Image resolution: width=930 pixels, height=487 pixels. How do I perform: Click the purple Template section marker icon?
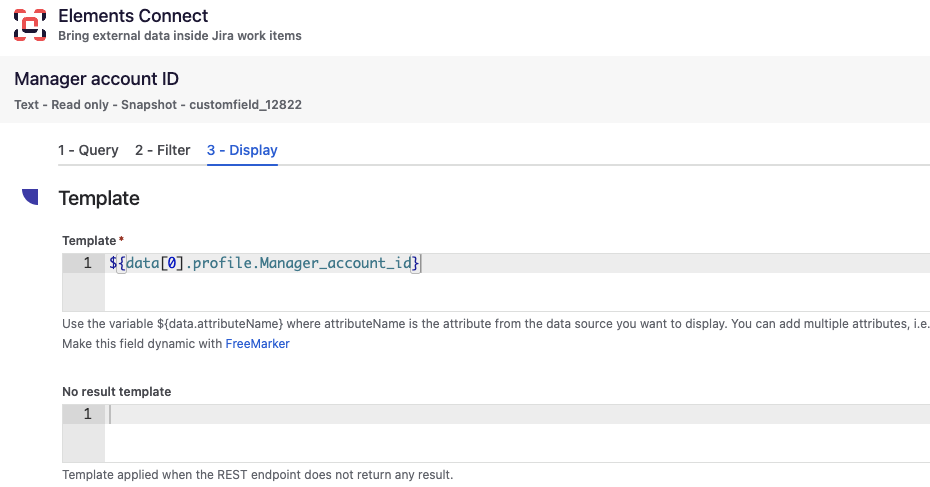[30, 197]
